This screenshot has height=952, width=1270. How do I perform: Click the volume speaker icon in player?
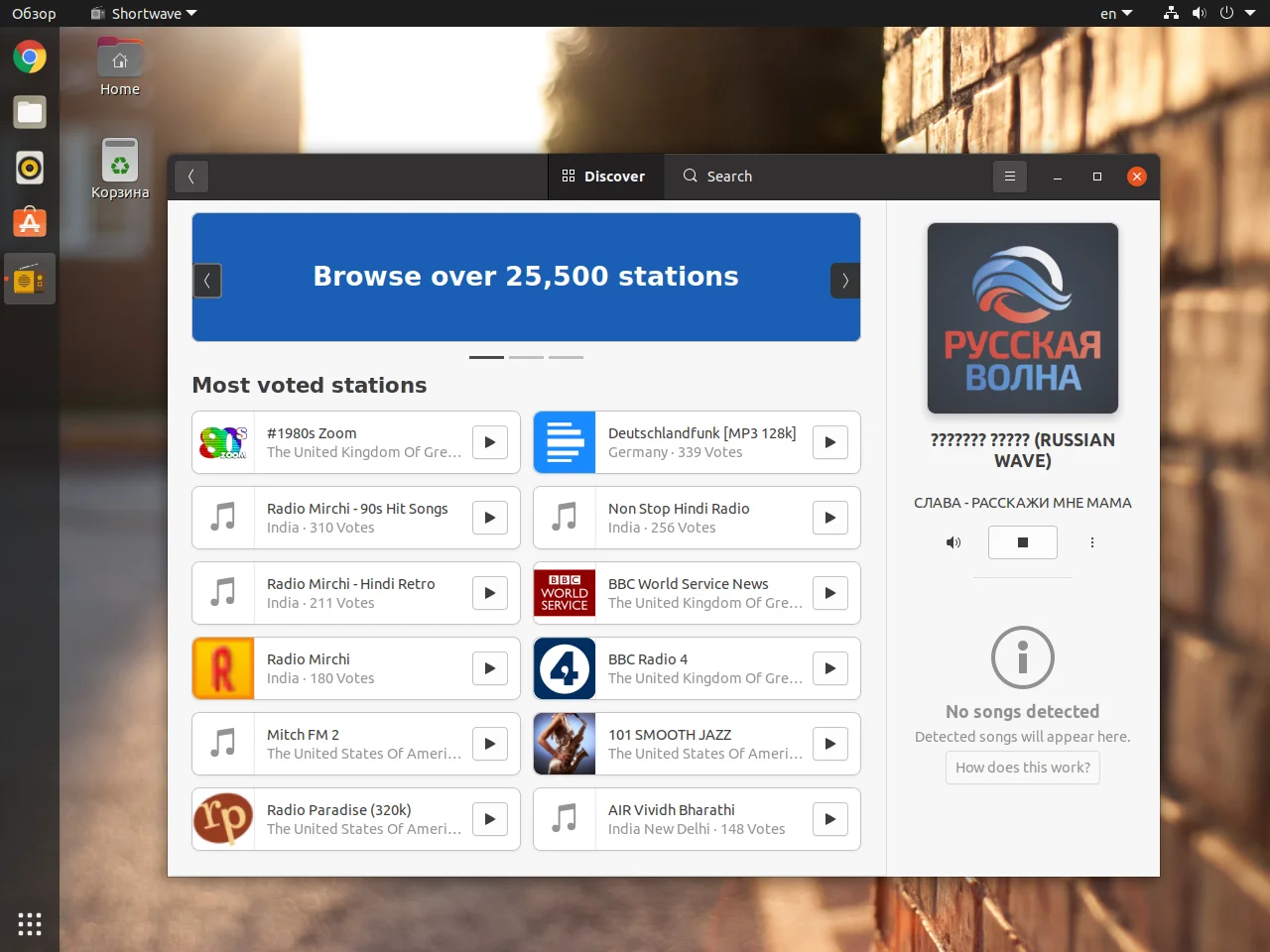pos(953,542)
